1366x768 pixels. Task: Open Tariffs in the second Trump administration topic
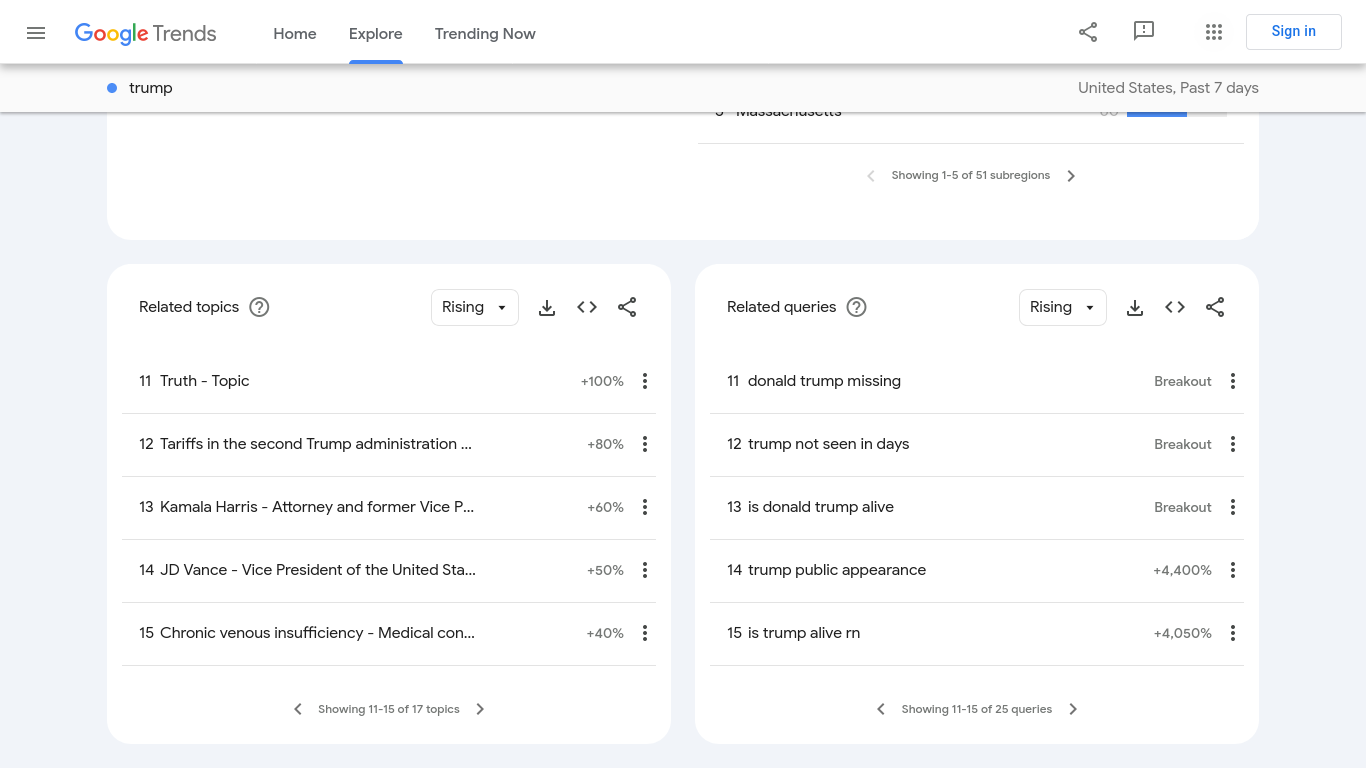point(316,444)
